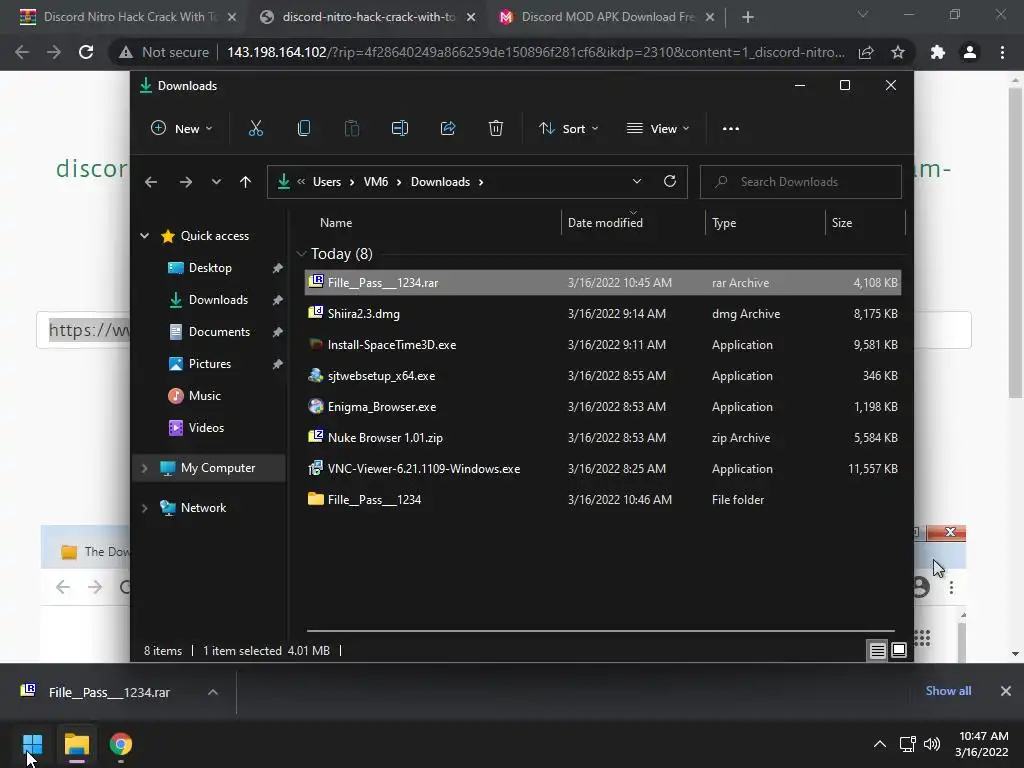Expand My Computer in sidebar
The height and width of the screenshot is (768, 1024).
click(144, 468)
